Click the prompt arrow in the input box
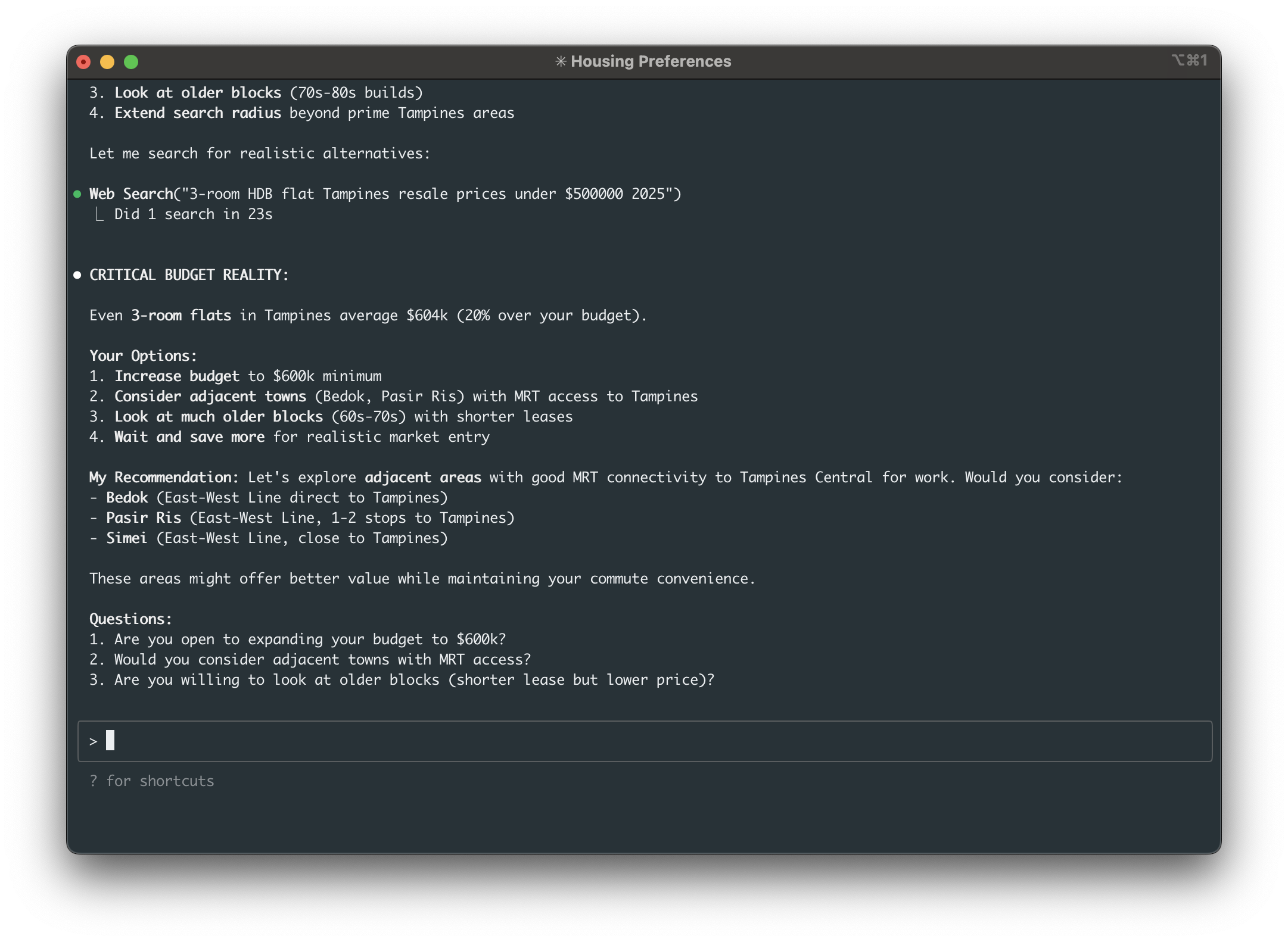This screenshot has width=1288, height=942. (93, 741)
